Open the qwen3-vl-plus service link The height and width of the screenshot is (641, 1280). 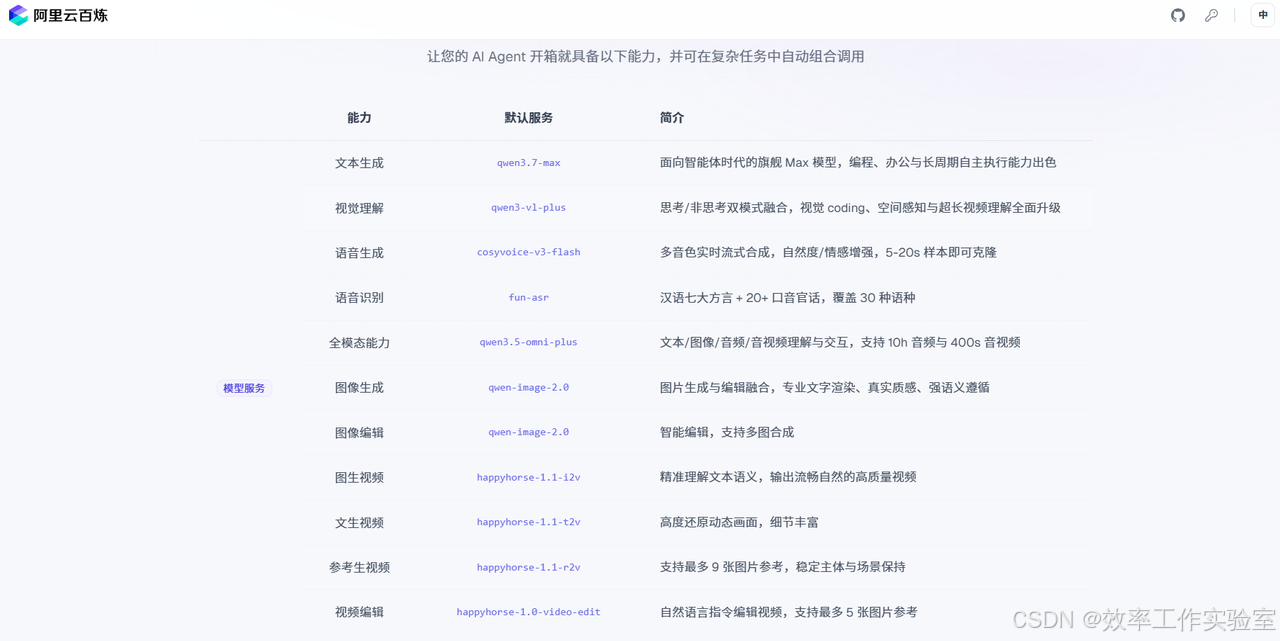[528, 208]
